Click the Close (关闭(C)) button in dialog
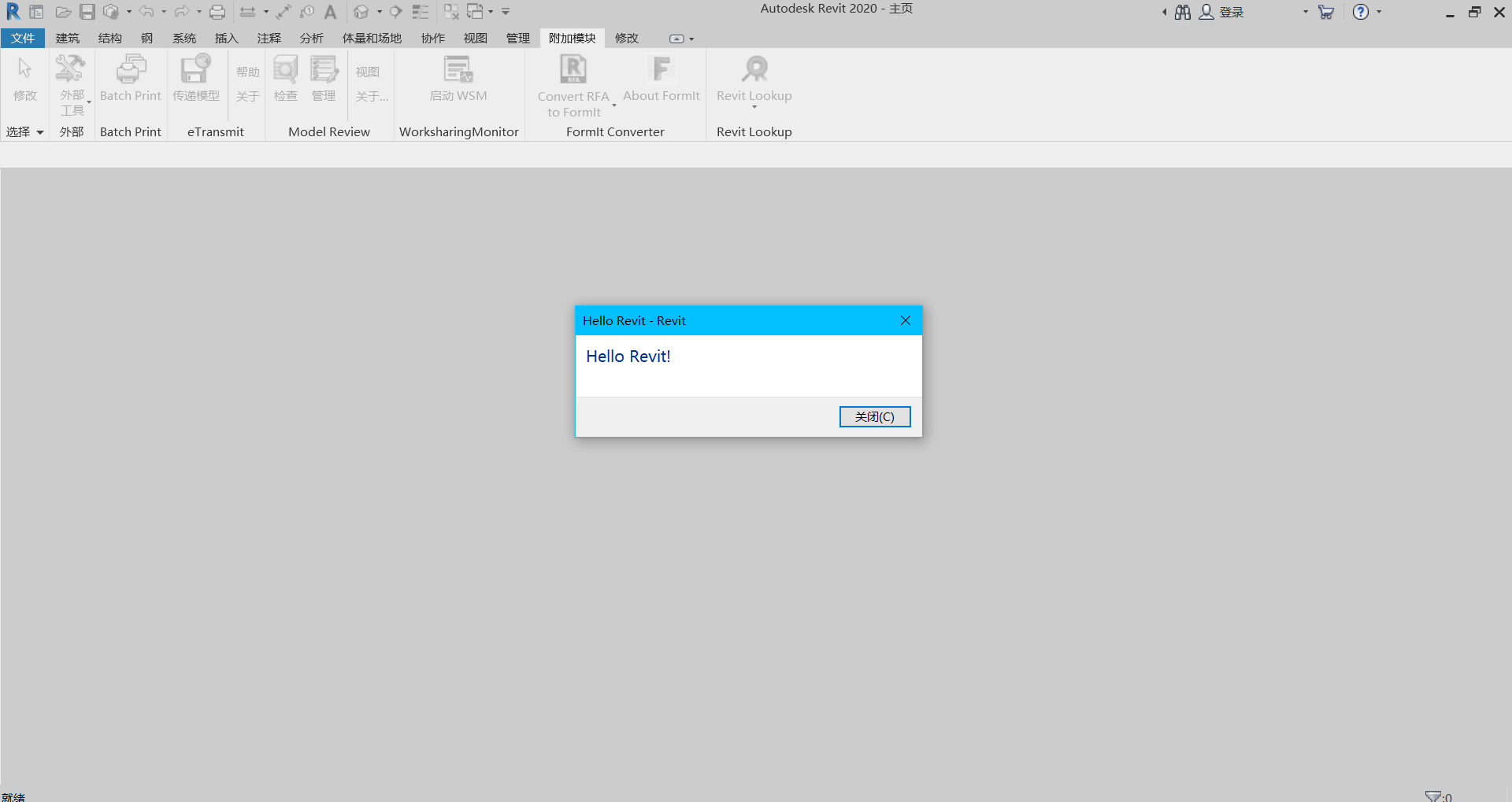The image size is (1512, 802). coord(875,416)
